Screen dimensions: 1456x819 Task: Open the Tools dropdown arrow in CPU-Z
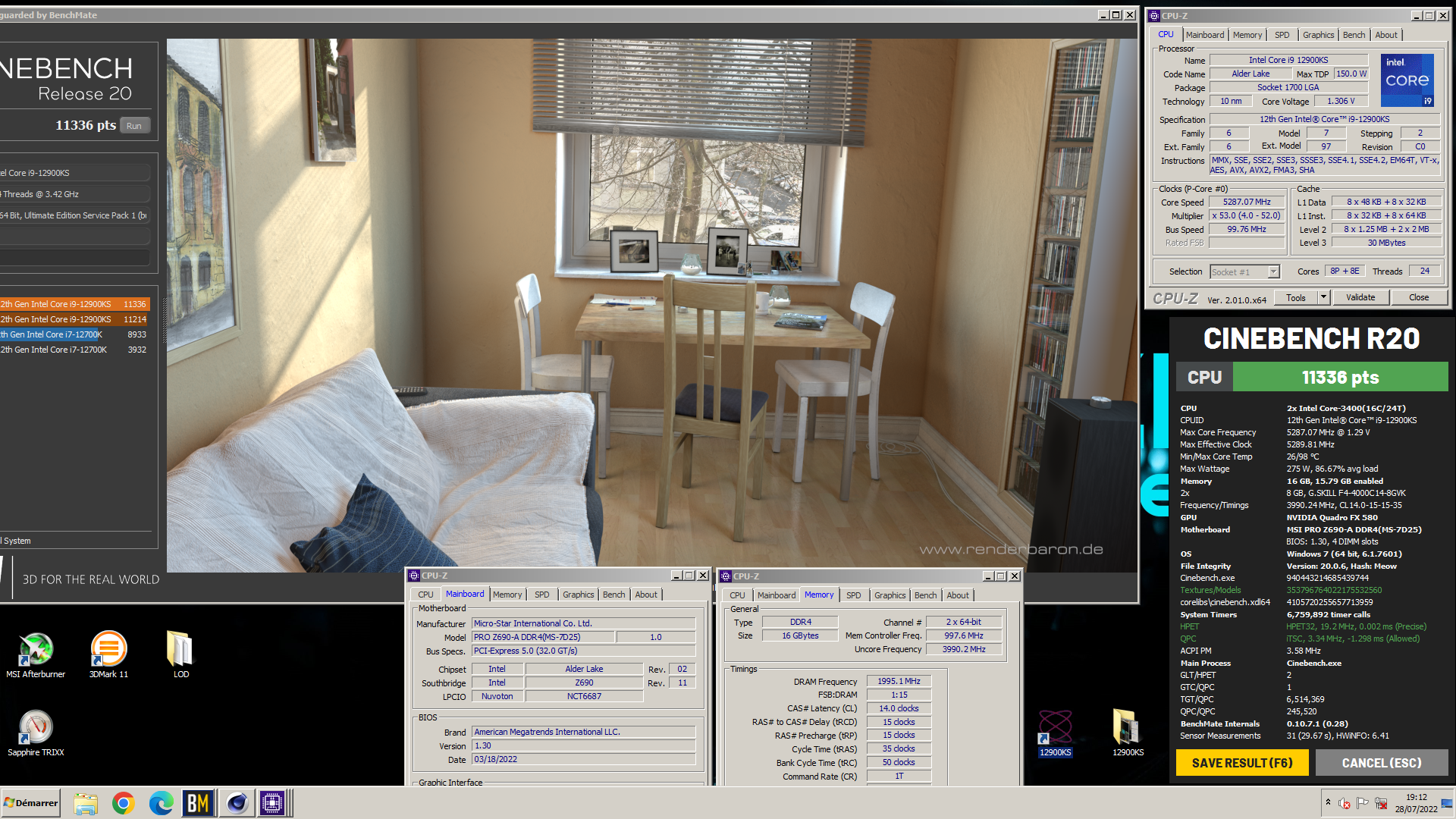(x=1323, y=297)
